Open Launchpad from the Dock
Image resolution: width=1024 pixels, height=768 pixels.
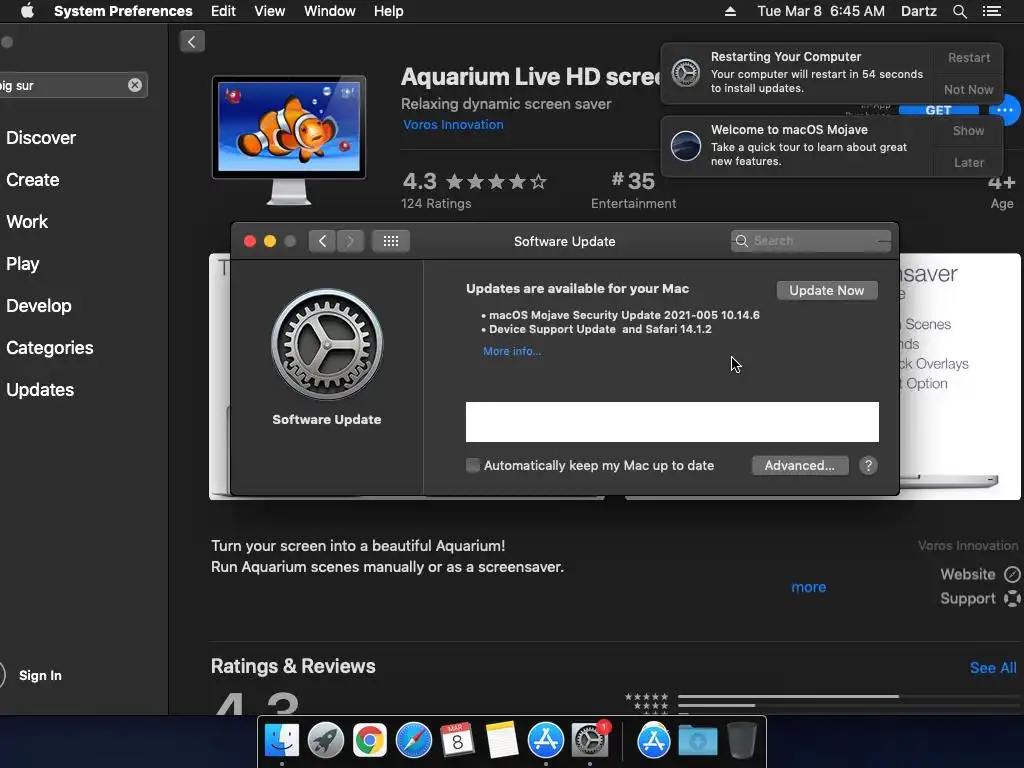tap(325, 741)
